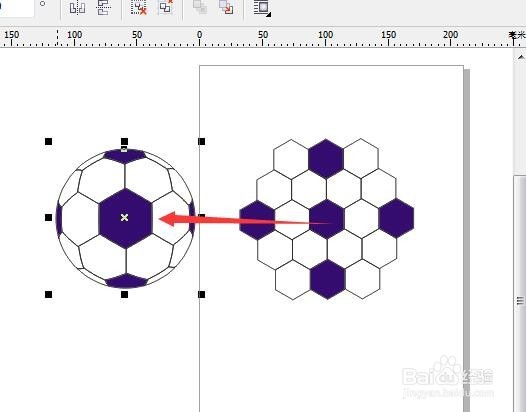Select the top-left white hexagon in honeycomb top row
Viewport: 526px width, 412px height.
(291, 159)
